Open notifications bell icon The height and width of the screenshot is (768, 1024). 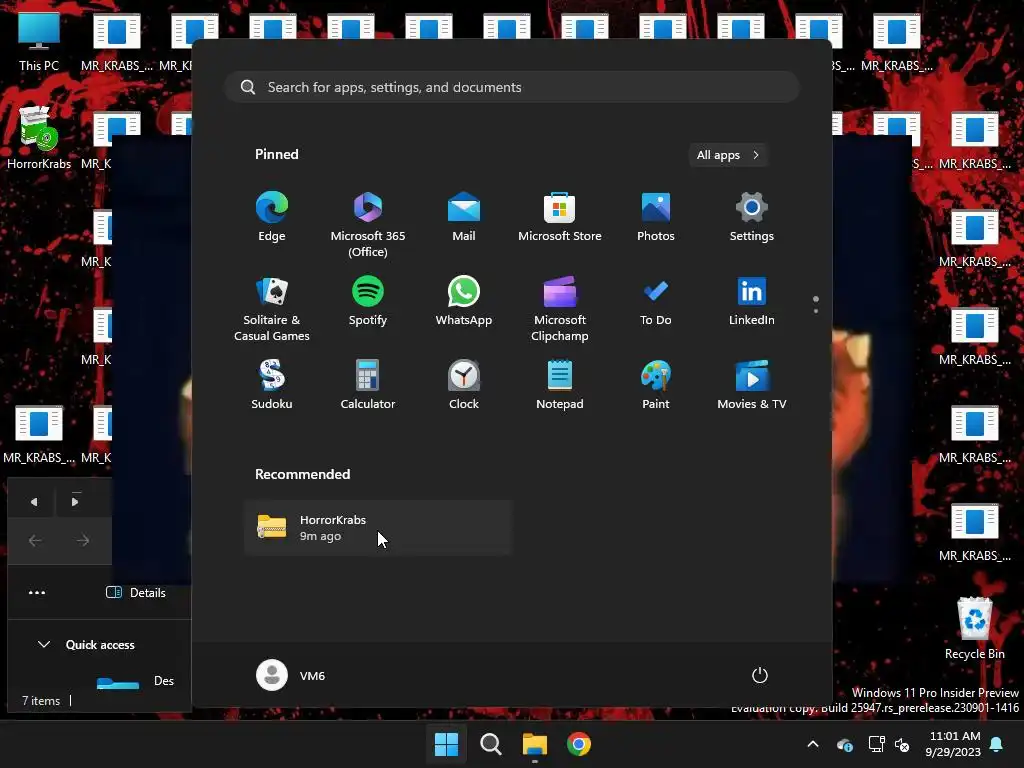pyautogui.click(x=997, y=744)
